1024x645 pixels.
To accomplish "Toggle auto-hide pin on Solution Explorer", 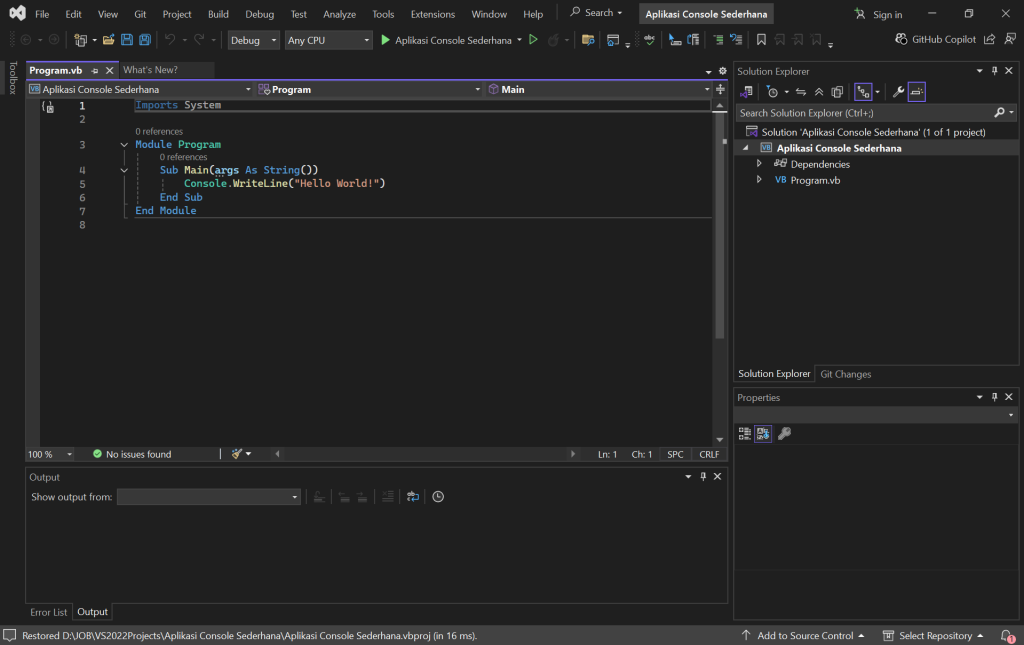I will pyautogui.click(x=995, y=71).
